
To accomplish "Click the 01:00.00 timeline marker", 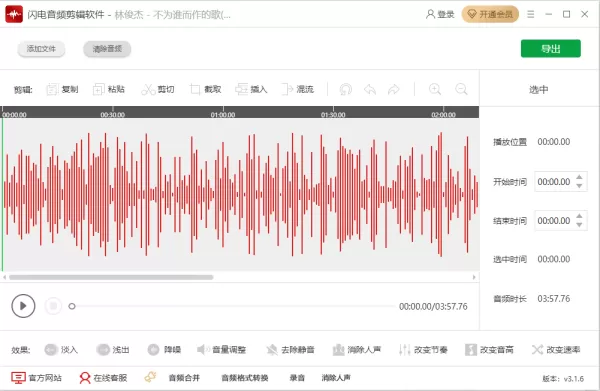I will point(223,115).
